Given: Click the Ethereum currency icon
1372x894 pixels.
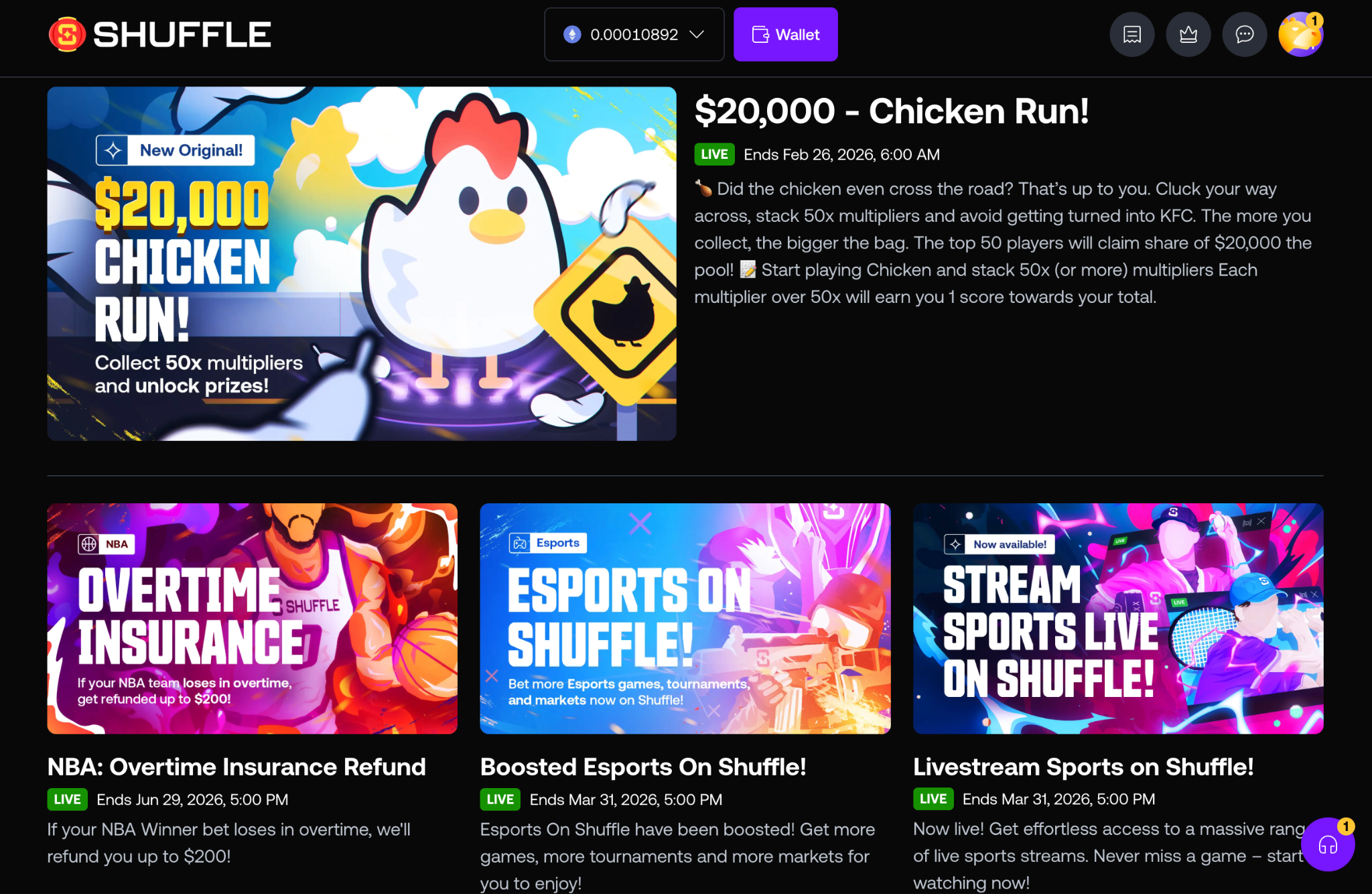Looking at the screenshot, I should point(572,34).
